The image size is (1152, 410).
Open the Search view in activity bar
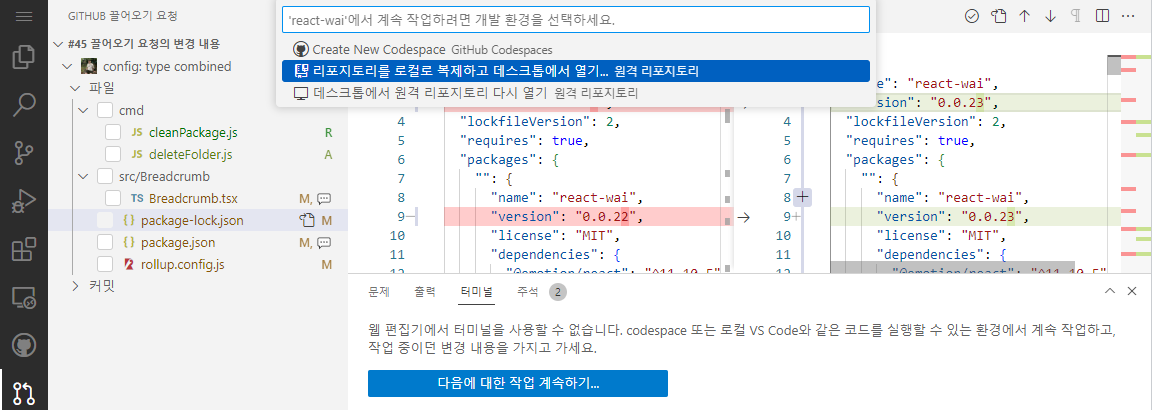[x=24, y=105]
